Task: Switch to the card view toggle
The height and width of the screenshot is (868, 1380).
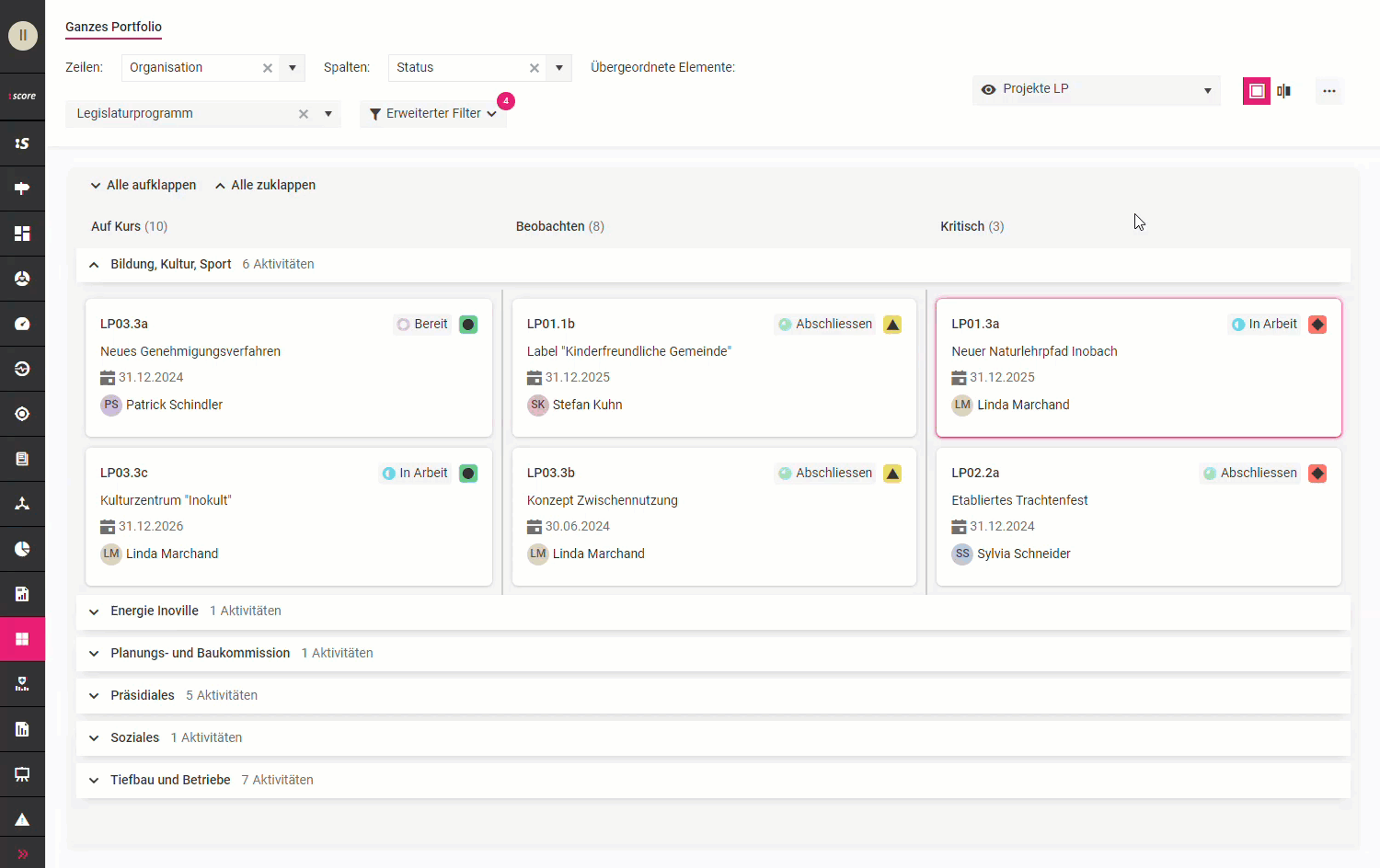Action: click(x=1256, y=91)
